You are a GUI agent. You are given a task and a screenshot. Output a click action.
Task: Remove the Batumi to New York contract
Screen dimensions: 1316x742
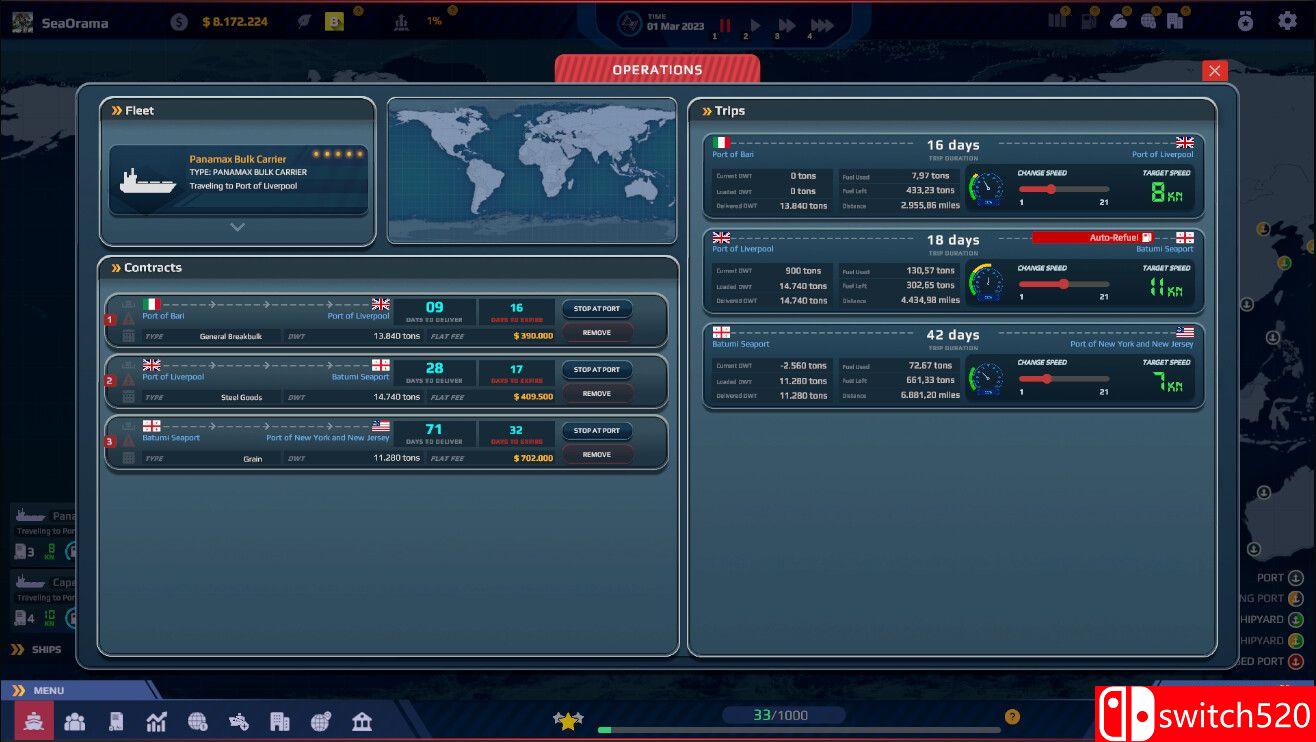click(x=597, y=454)
